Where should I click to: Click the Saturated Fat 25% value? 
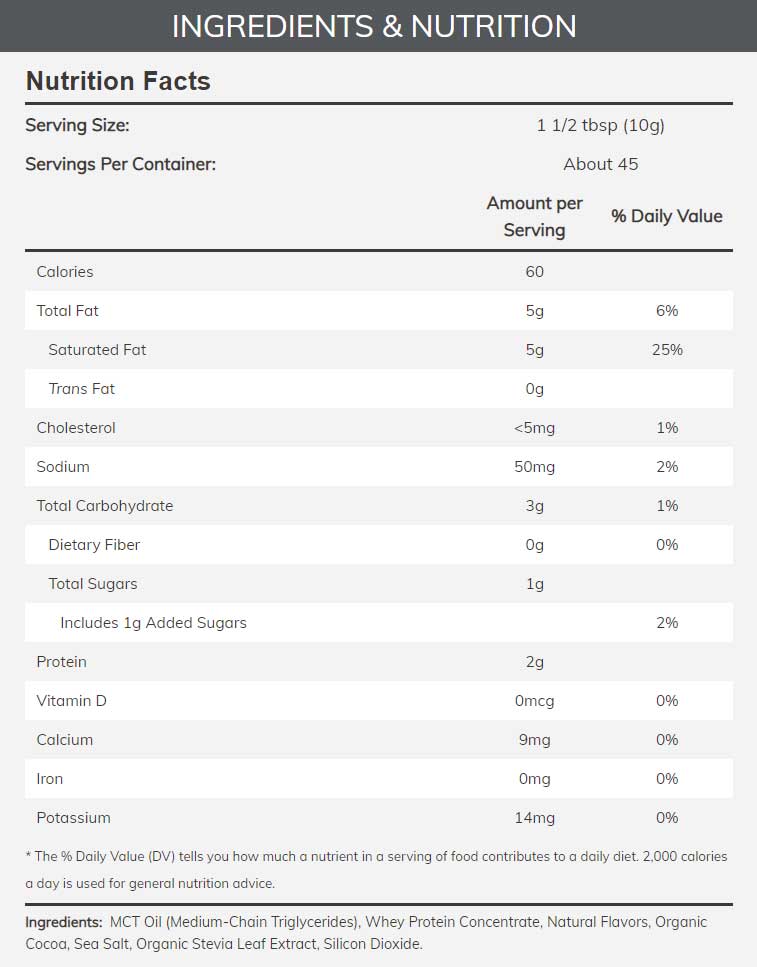[x=667, y=350]
